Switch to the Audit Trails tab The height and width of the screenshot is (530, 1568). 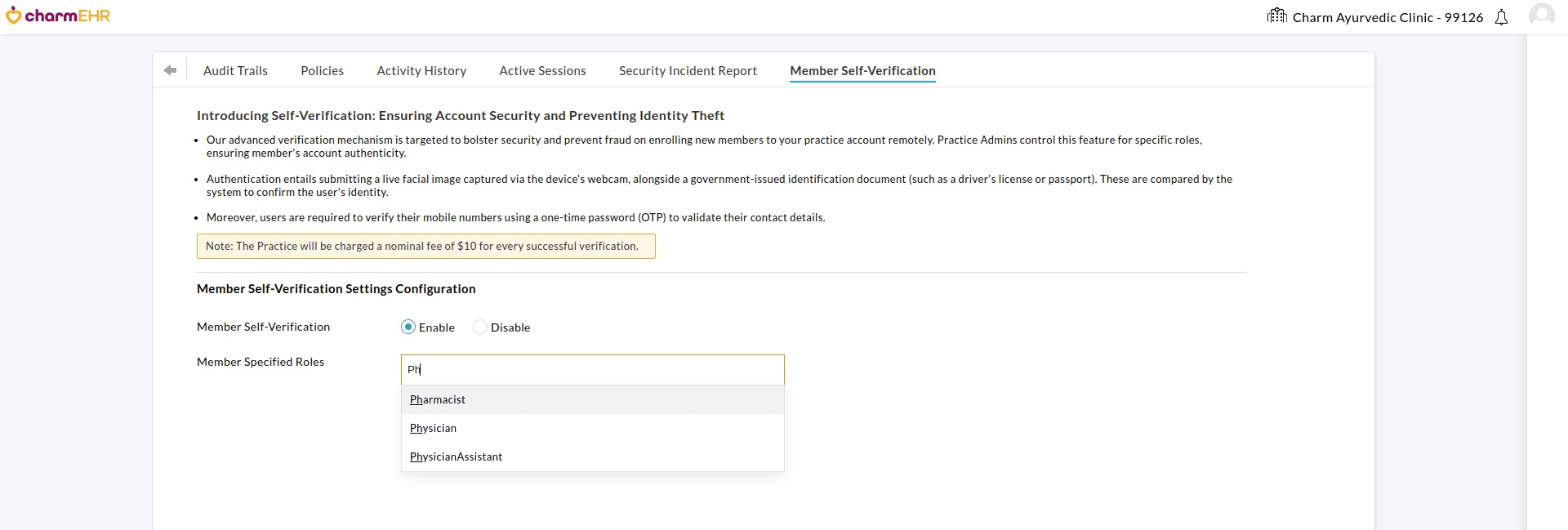click(235, 71)
